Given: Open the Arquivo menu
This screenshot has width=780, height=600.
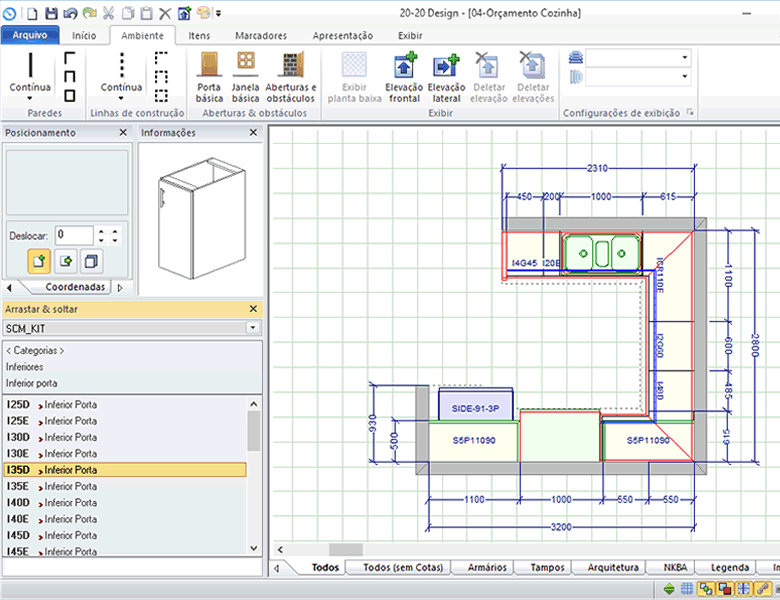Looking at the screenshot, I should coord(30,35).
